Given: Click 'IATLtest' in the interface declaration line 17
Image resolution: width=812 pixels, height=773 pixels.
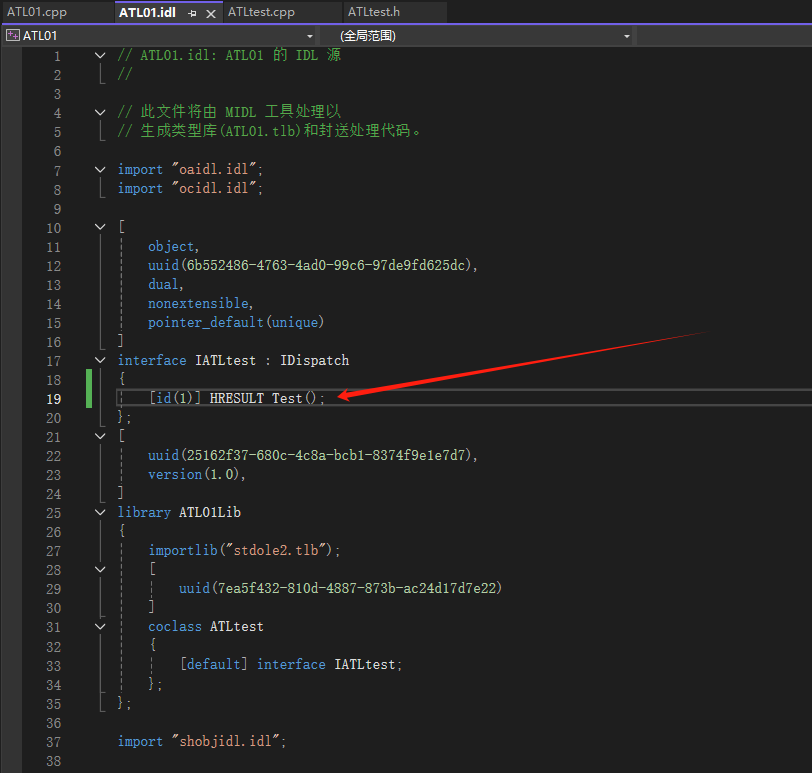Looking at the screenshot, I should pos(225,360).
